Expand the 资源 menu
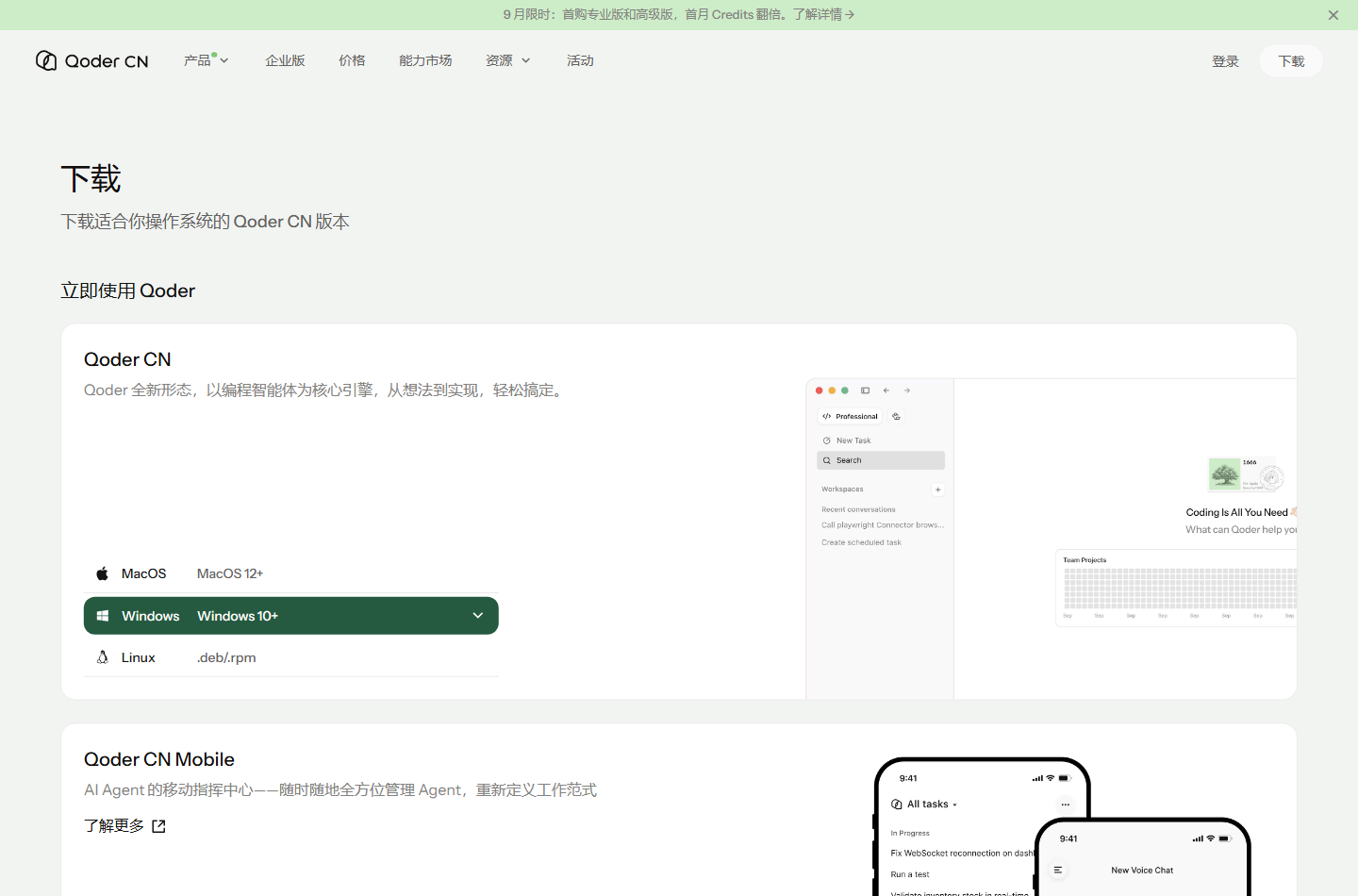1358x896 pixels. 507,60
